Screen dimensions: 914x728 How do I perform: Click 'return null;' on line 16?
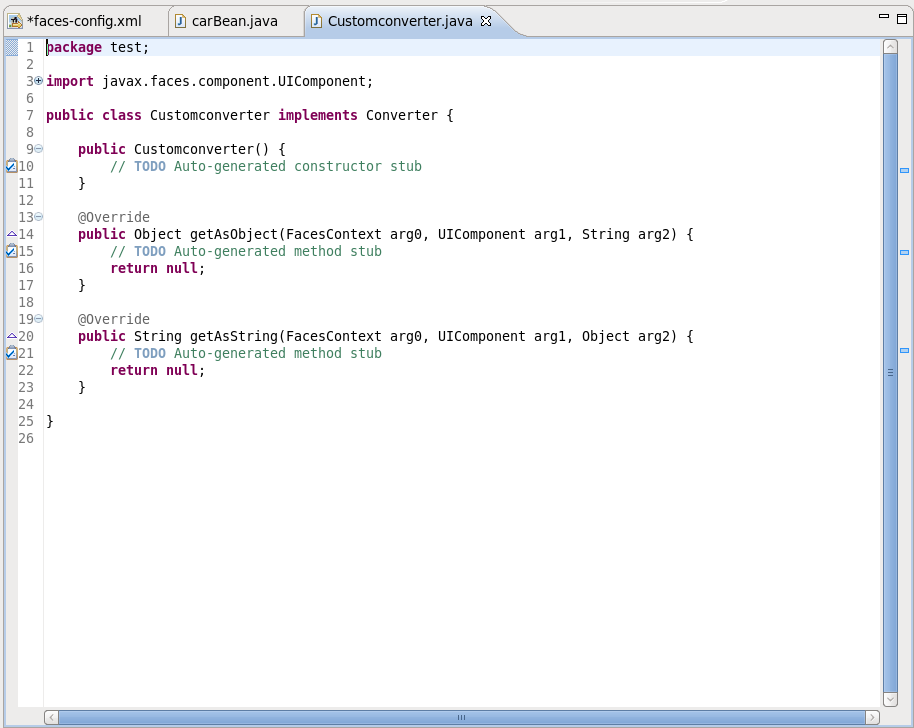tap(157, 268)
